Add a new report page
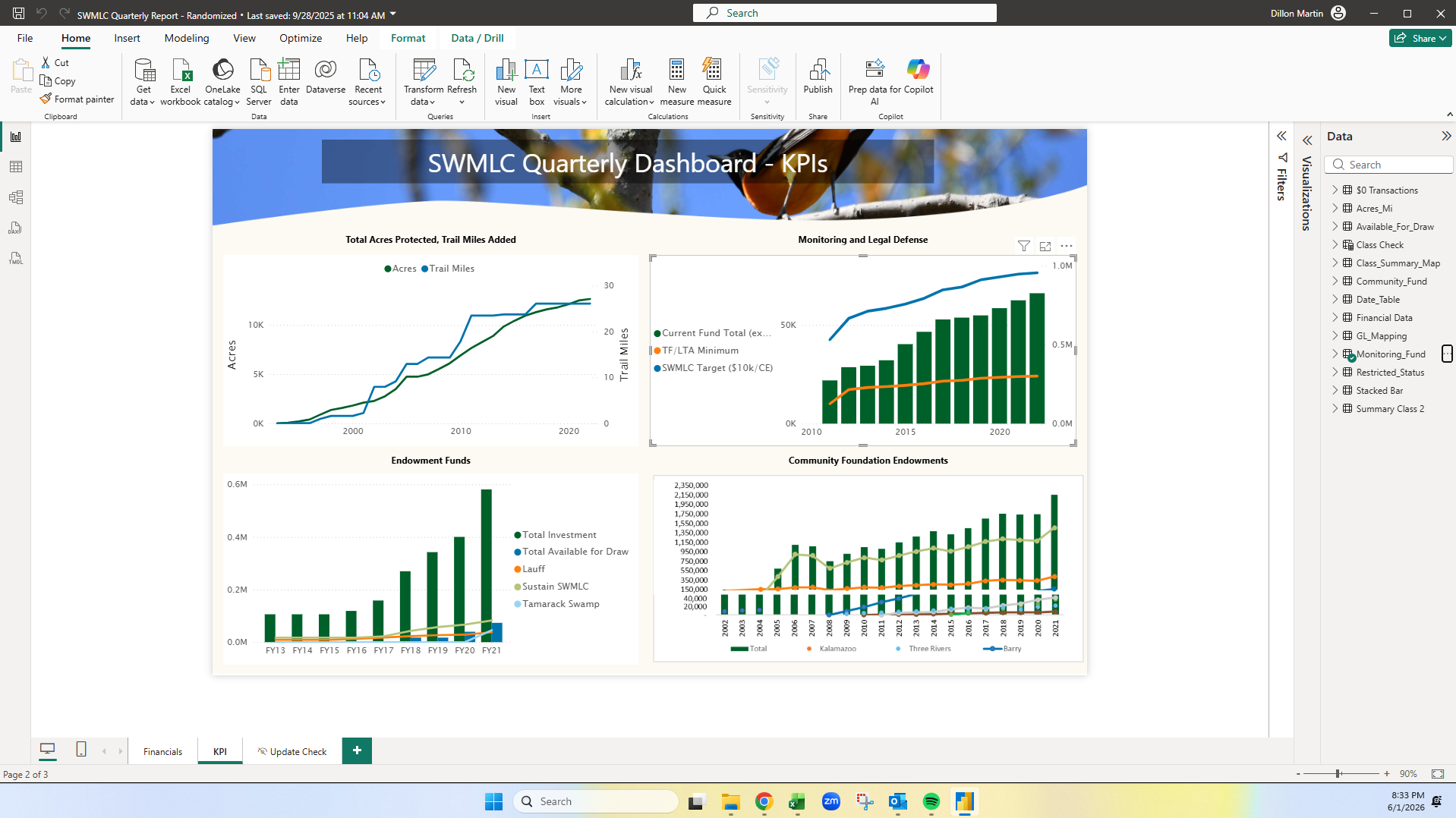 click(x=357, y=750)
